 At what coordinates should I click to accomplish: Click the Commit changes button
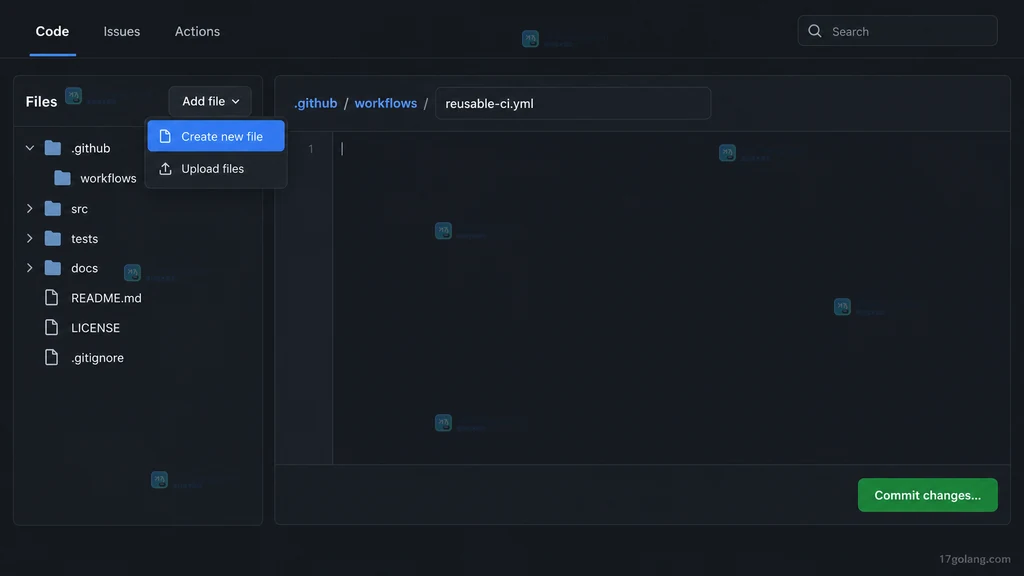(927, 495)
